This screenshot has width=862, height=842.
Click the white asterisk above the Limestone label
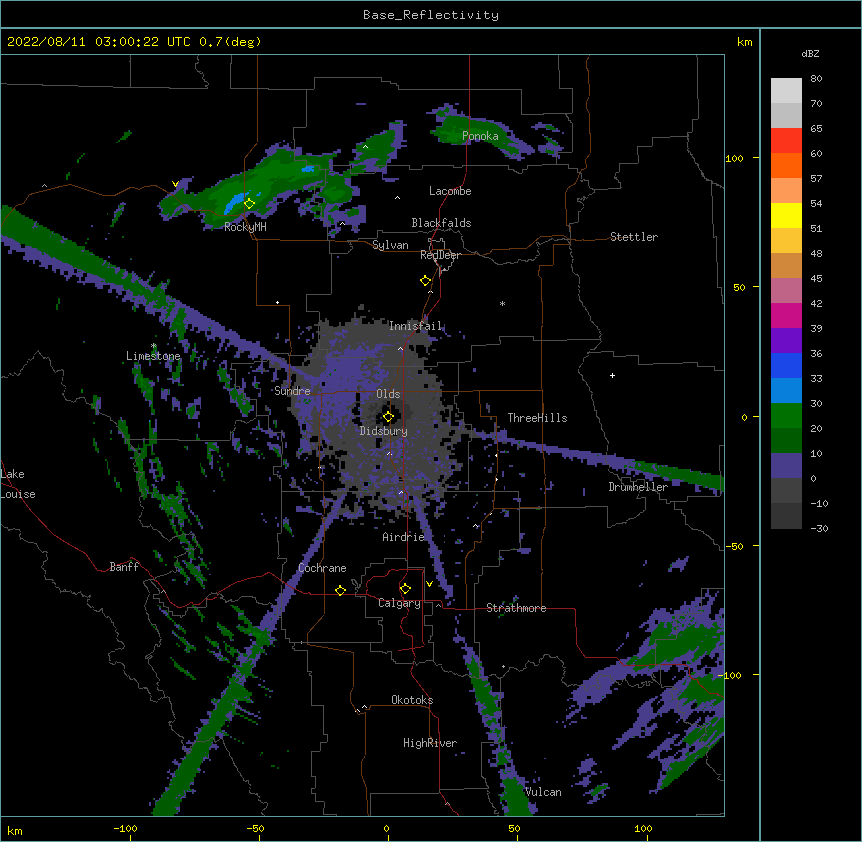click(154, 346)
